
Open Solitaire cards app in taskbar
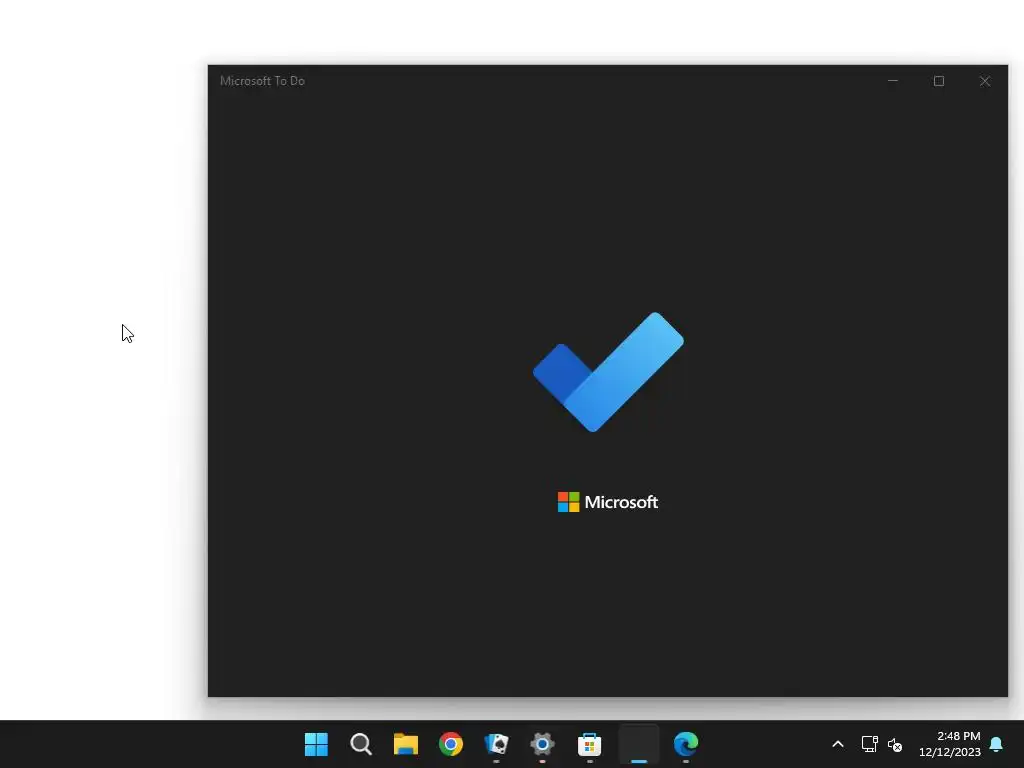click(496, 744)
